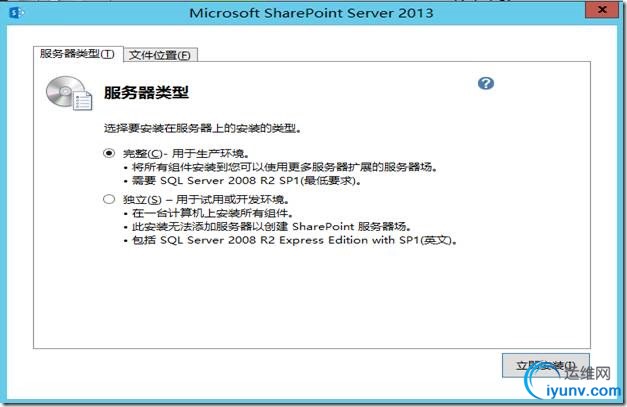
Task: Click the Microsoft SharePoint Server 2013 title bar
Action: pos(311,13)
